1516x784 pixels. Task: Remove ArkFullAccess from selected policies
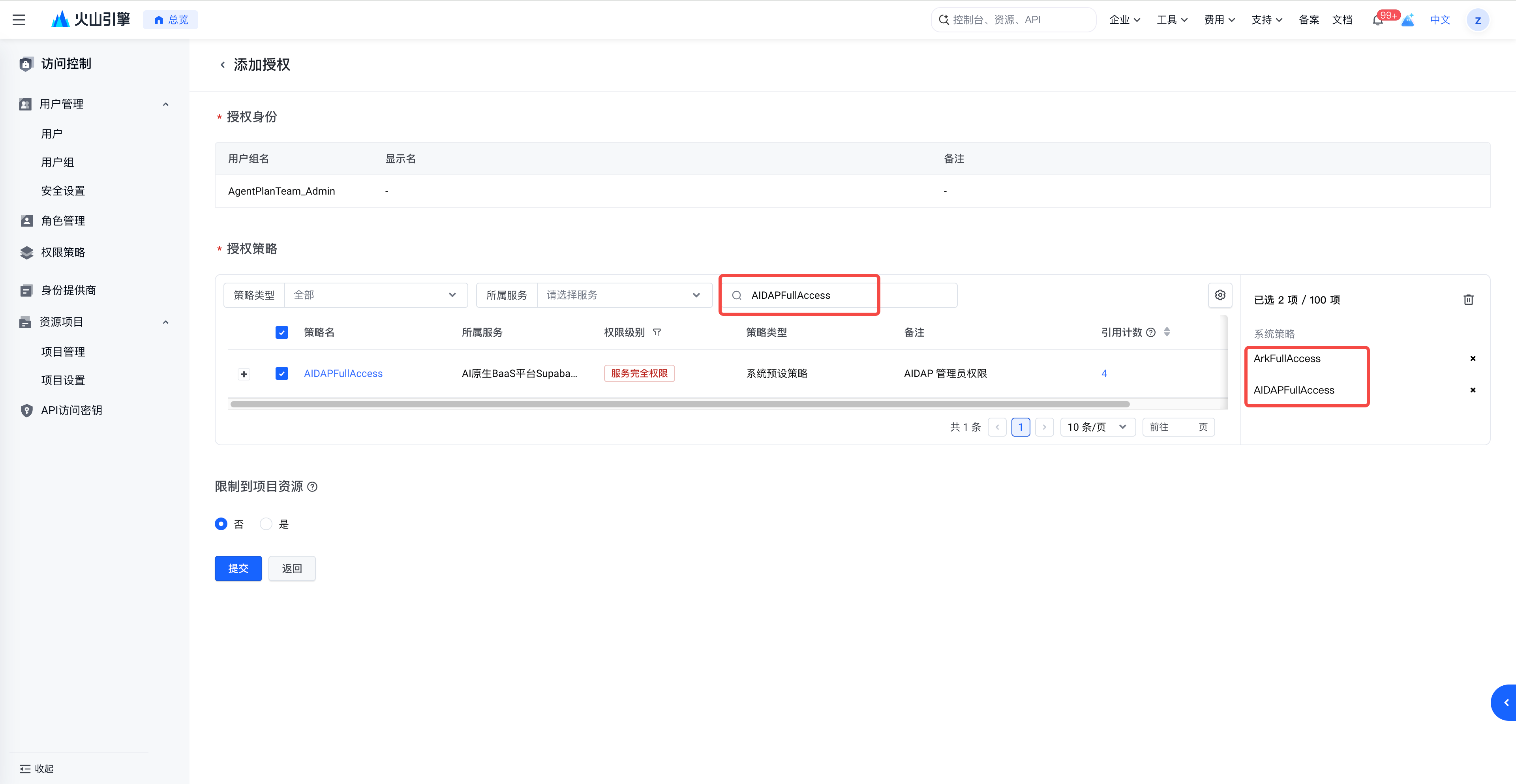(1473, 358)
